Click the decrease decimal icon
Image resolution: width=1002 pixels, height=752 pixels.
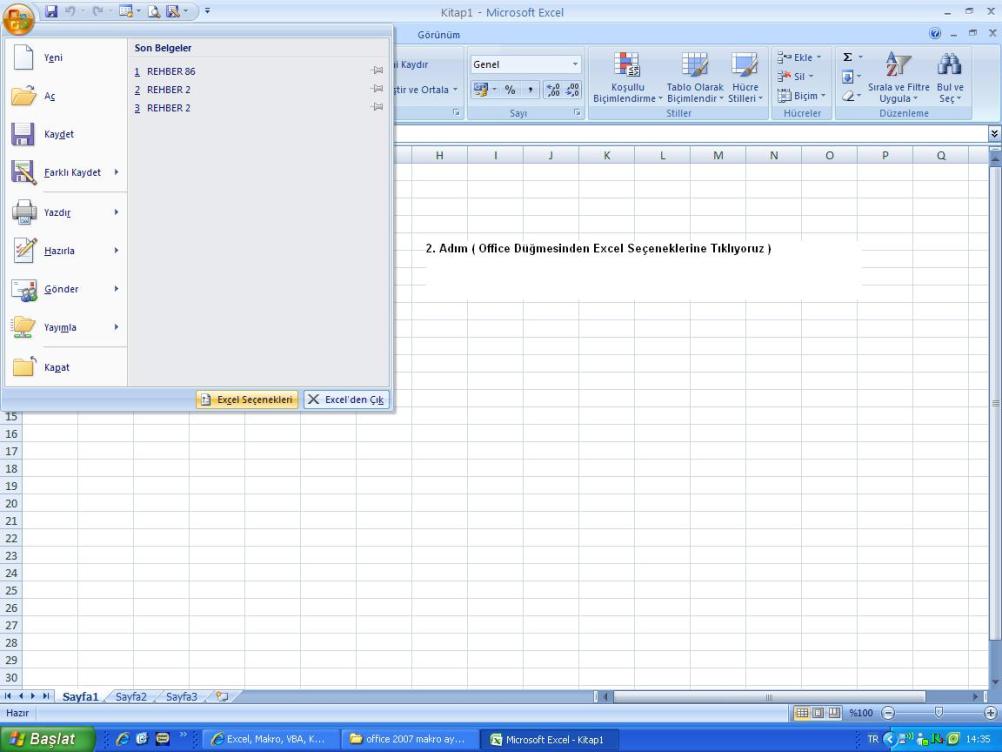[573, 90]
